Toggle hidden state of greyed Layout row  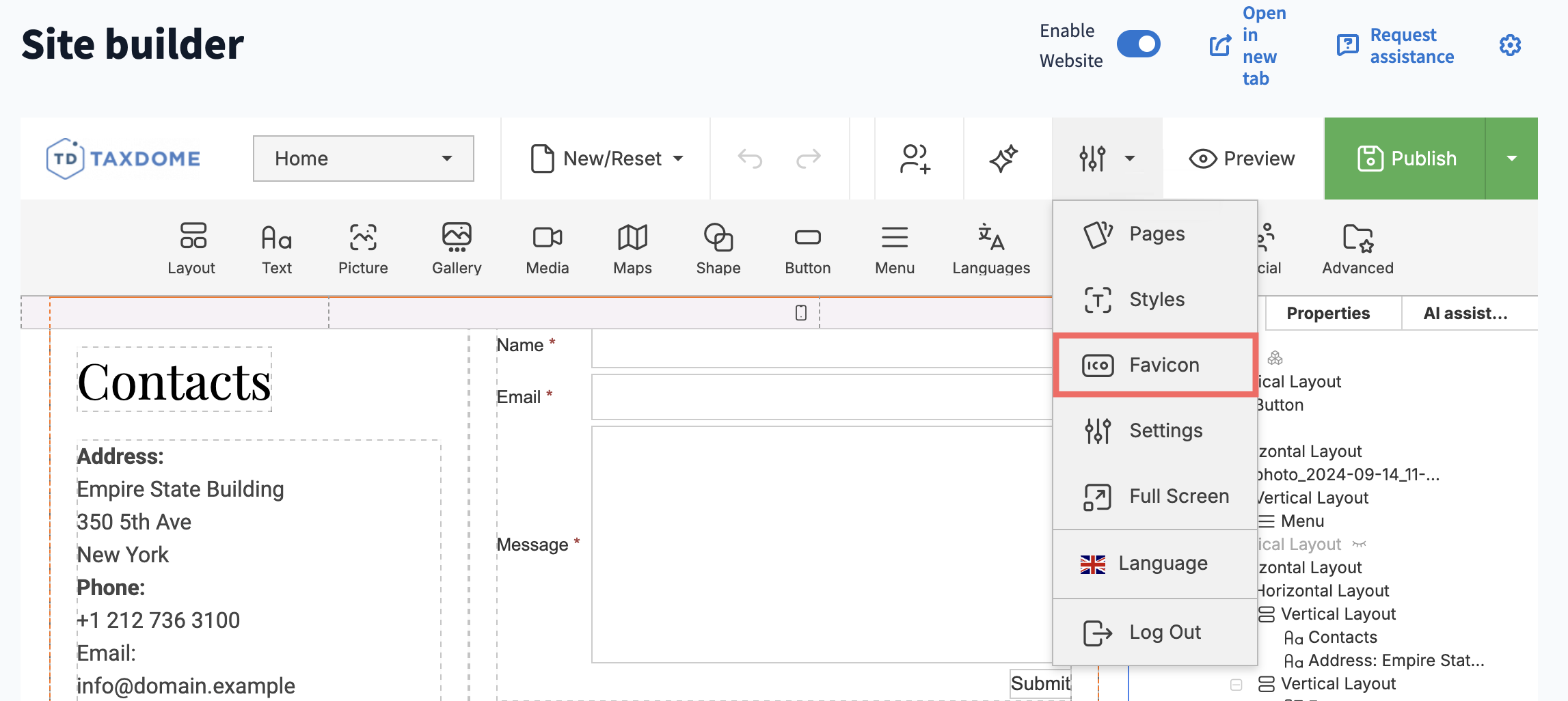click(1359, 545)
